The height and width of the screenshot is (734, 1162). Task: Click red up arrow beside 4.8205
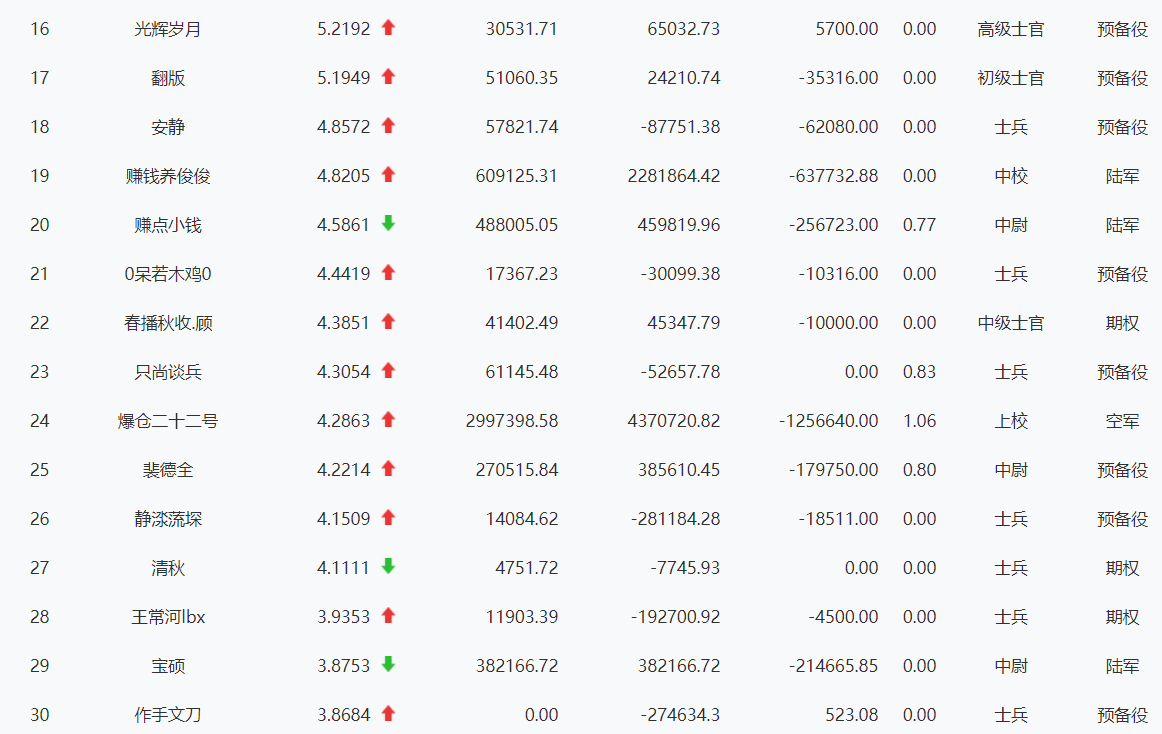pos(388,175)
